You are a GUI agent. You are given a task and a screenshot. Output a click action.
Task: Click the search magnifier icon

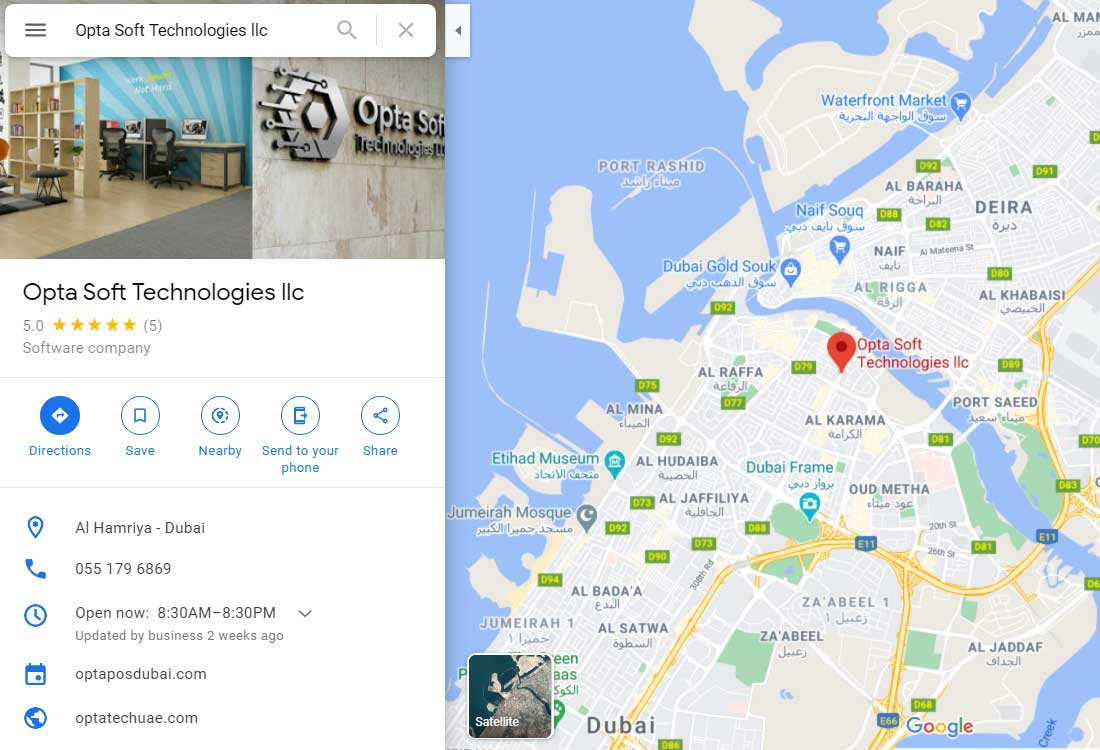pos(347,30)
